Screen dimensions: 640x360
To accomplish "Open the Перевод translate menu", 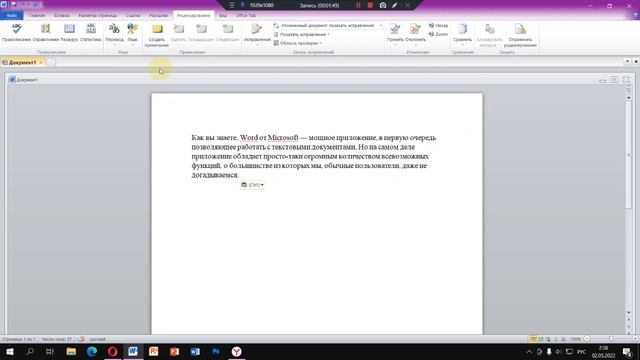I will click(114, 33).
